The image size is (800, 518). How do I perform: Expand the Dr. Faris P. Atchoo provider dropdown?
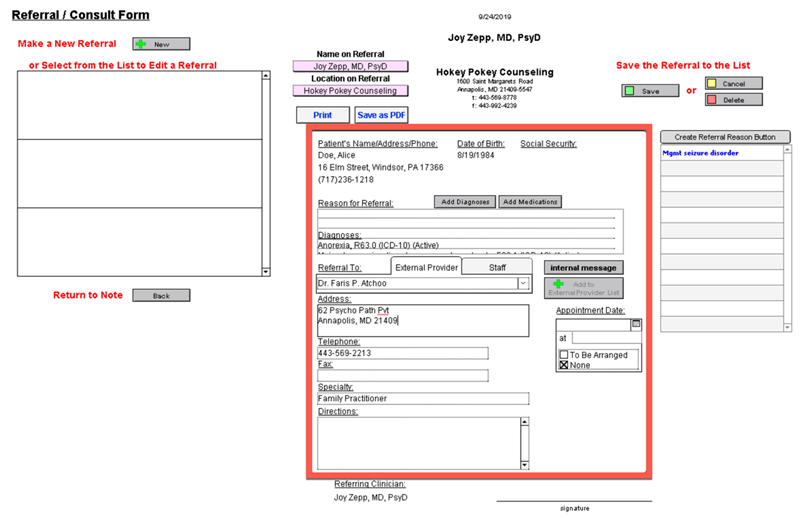523,284
